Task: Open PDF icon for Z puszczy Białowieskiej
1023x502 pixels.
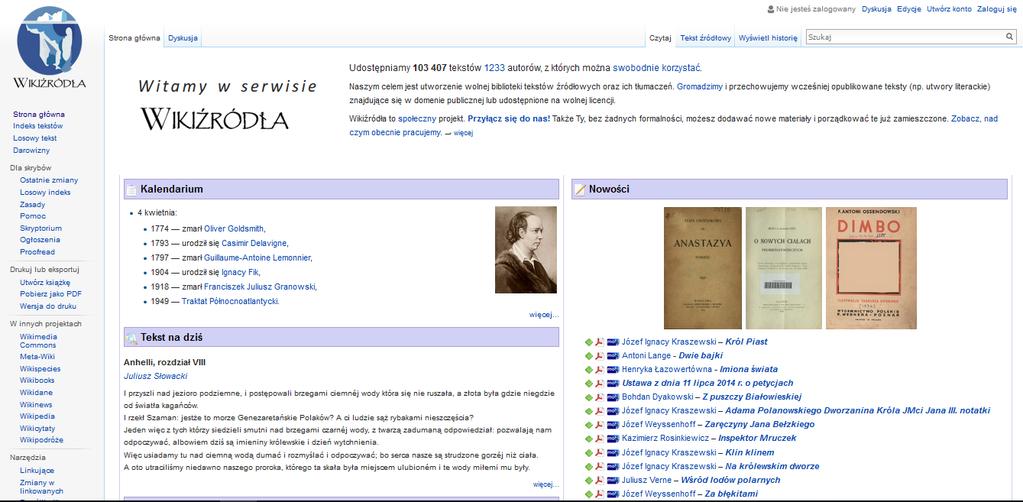Action: pos(600,397)
